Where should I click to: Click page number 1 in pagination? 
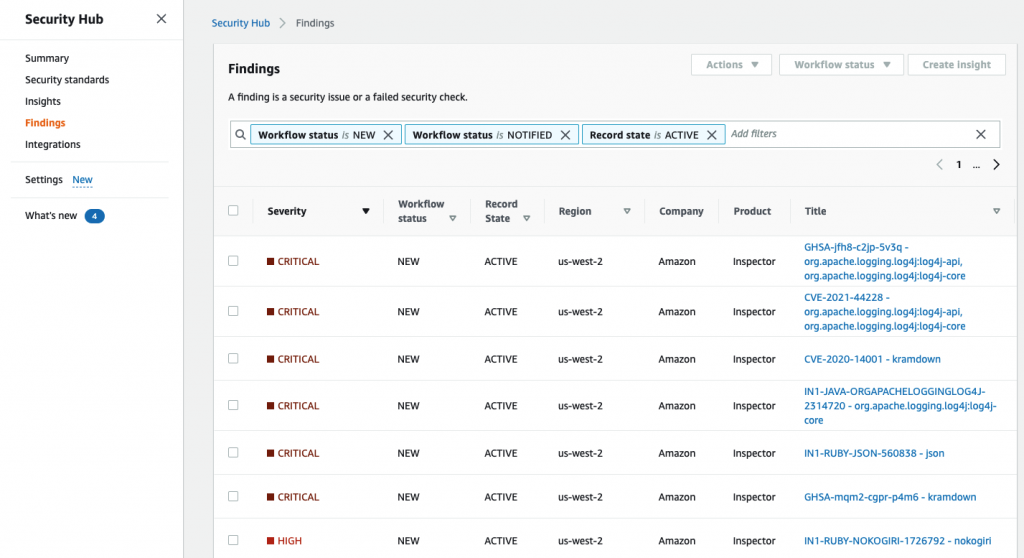(959, 165)
